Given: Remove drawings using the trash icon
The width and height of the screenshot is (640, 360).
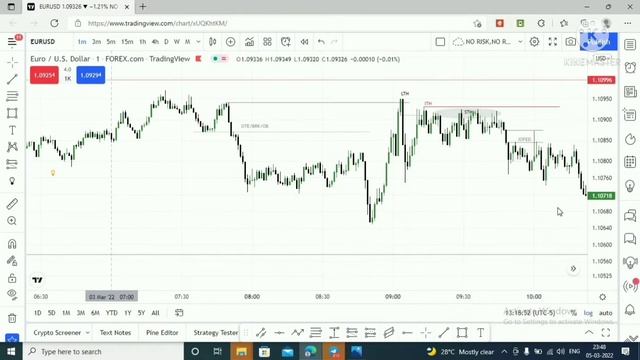Looking at the screenshot, I should (x=12, y=318).
